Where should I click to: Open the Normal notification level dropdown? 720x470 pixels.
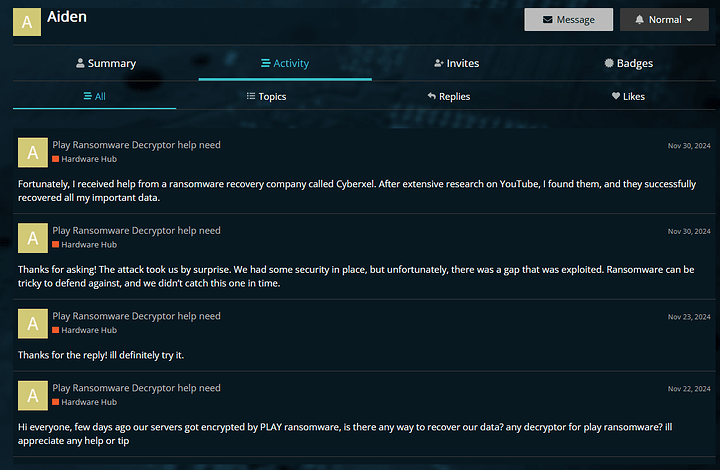(x=664, y=19)
